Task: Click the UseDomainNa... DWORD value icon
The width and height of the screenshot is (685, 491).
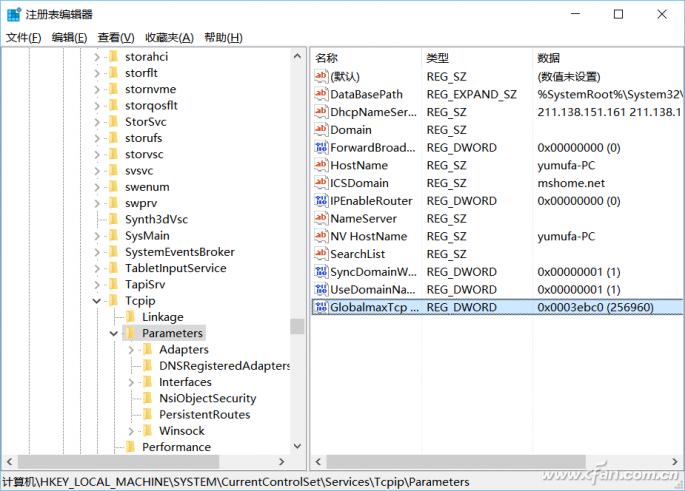Action: coord(321,290)
